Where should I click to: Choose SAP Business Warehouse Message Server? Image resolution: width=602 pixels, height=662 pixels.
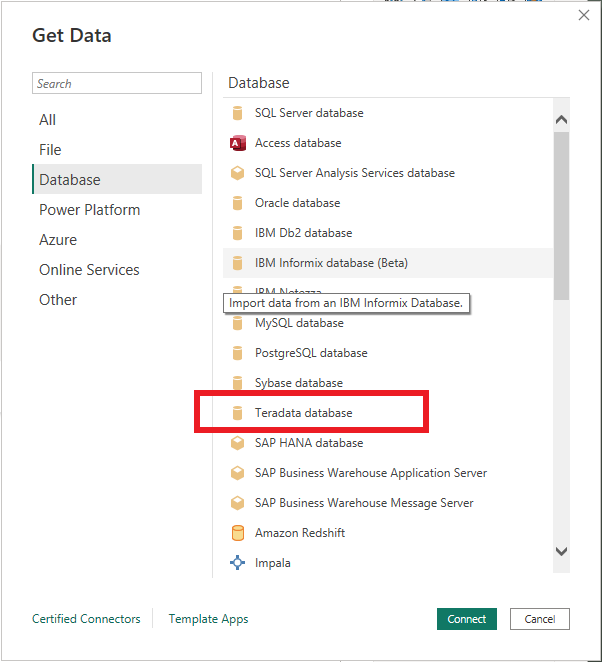388,503
